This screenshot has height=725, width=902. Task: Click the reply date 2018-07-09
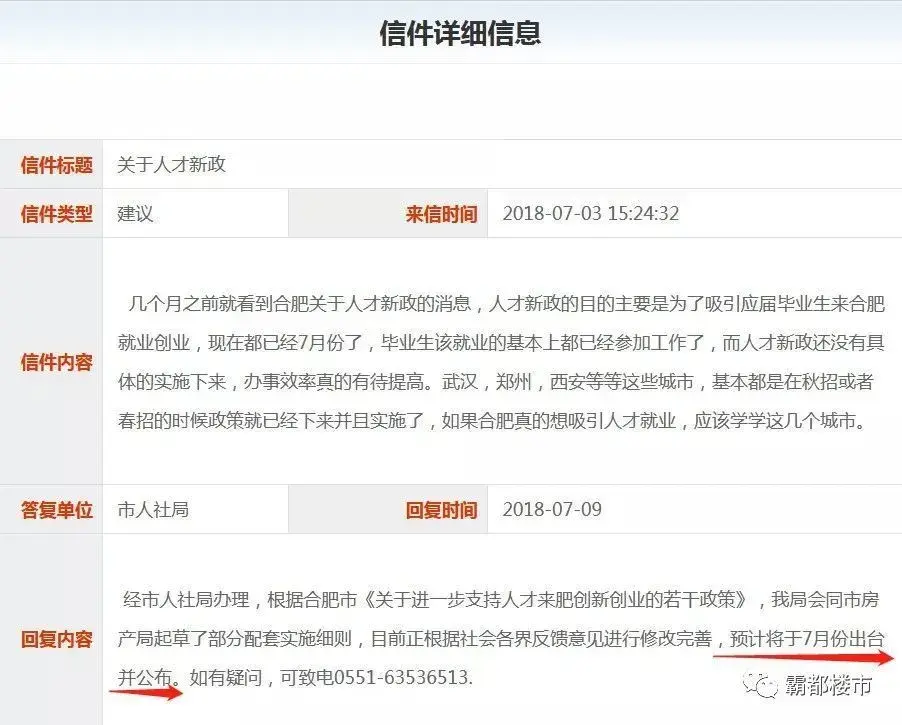552,509
